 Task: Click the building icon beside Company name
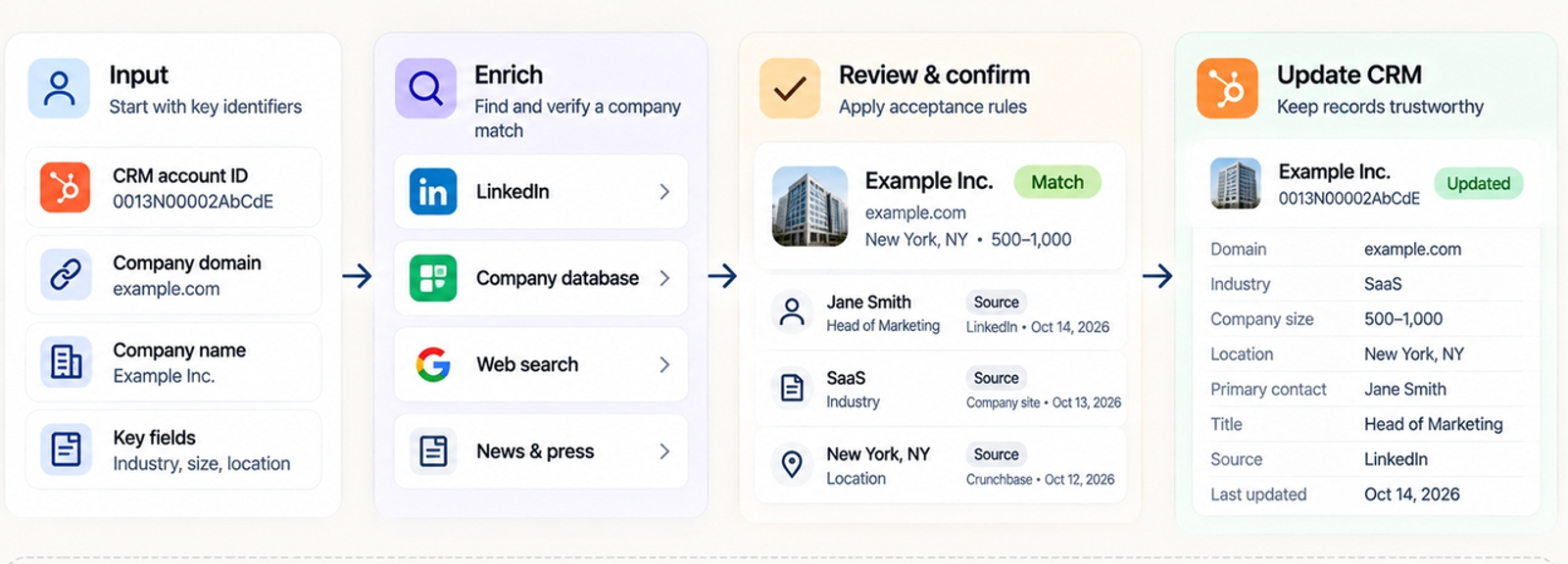tap(66, 362)
